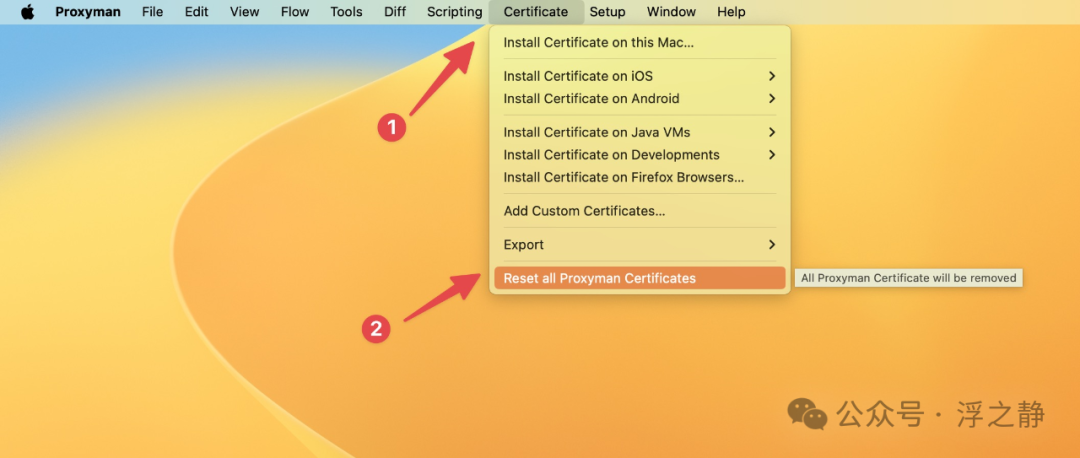Choose Install Certificate on Firefox Browsers
Viewport: 1080px width, 458px height.
tap(640, 177)
